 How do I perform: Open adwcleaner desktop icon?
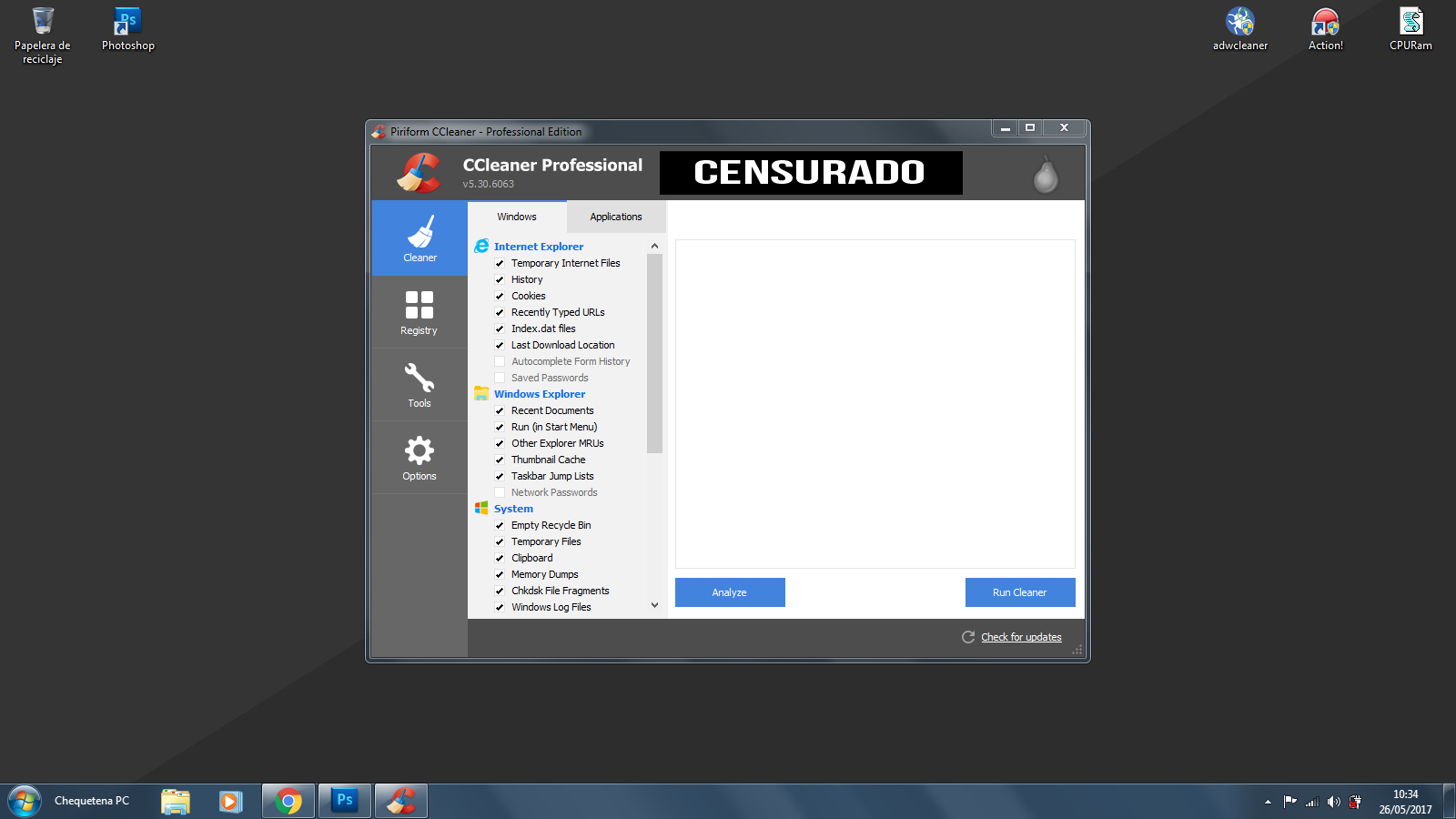coord(1240,29)
